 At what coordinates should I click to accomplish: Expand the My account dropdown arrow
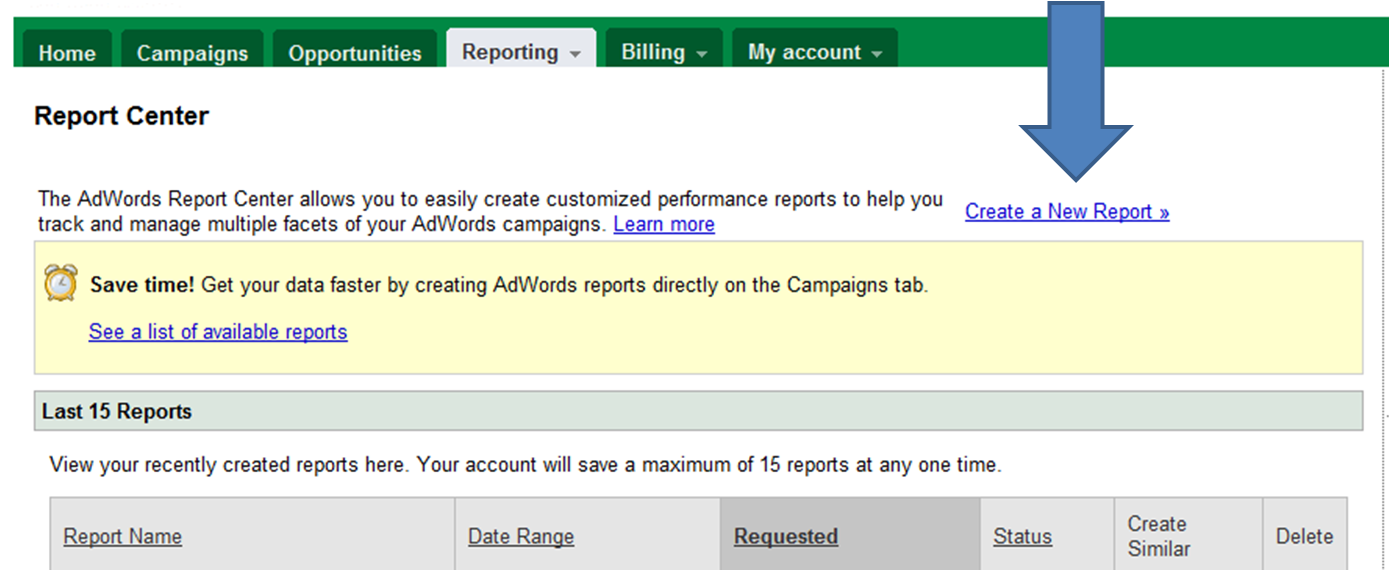[877, 54]
